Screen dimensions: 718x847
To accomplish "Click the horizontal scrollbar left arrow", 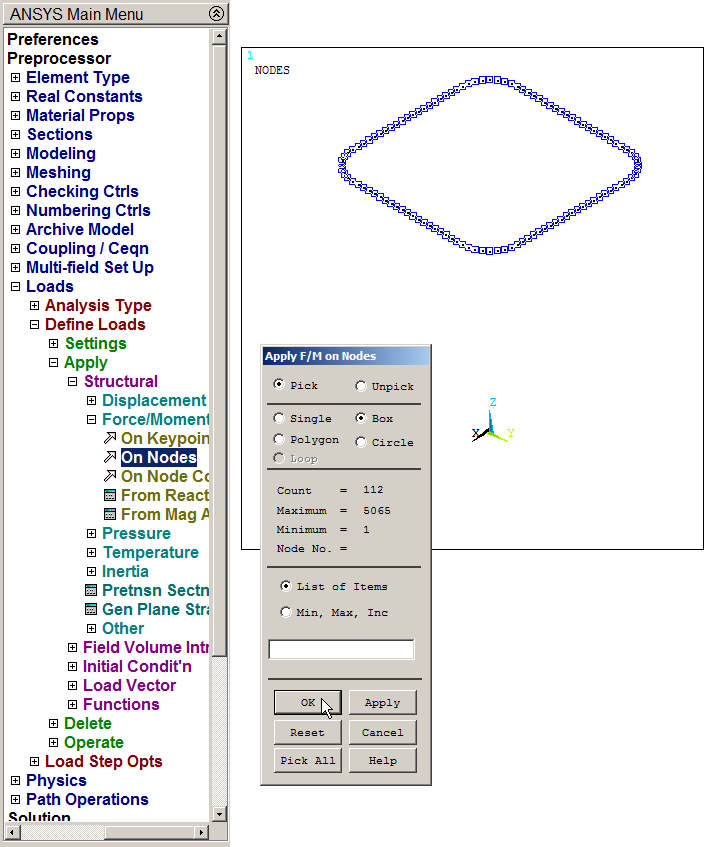I will pyautogui.click(x=11, y=832).
